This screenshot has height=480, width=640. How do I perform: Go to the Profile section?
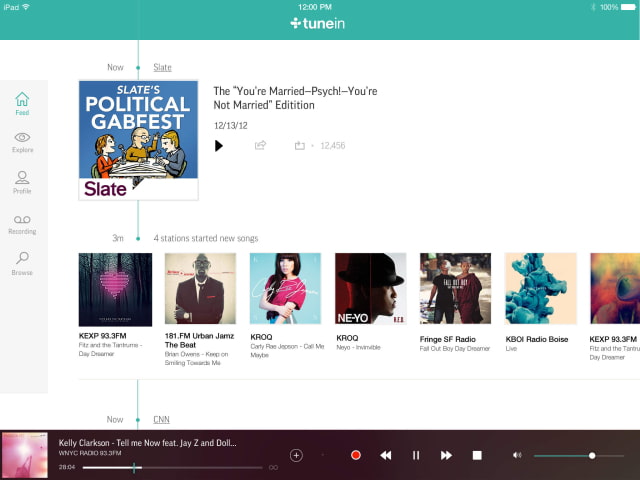click(22, 182)
